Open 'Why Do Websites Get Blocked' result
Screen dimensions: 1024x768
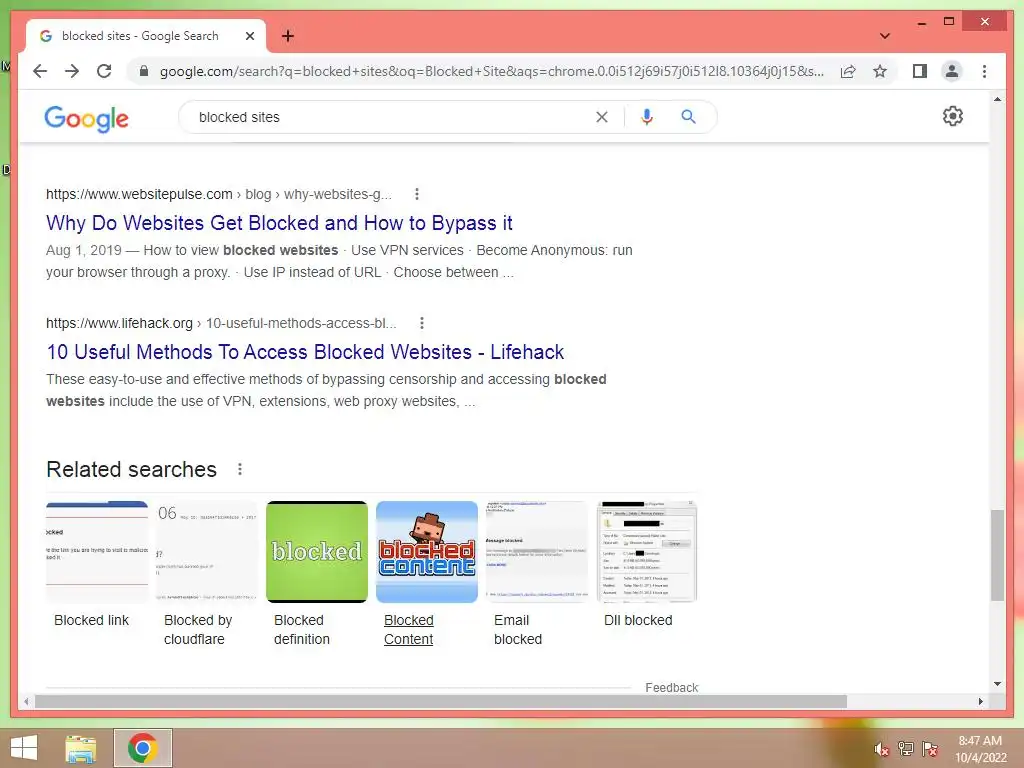(x=279, y=223)
